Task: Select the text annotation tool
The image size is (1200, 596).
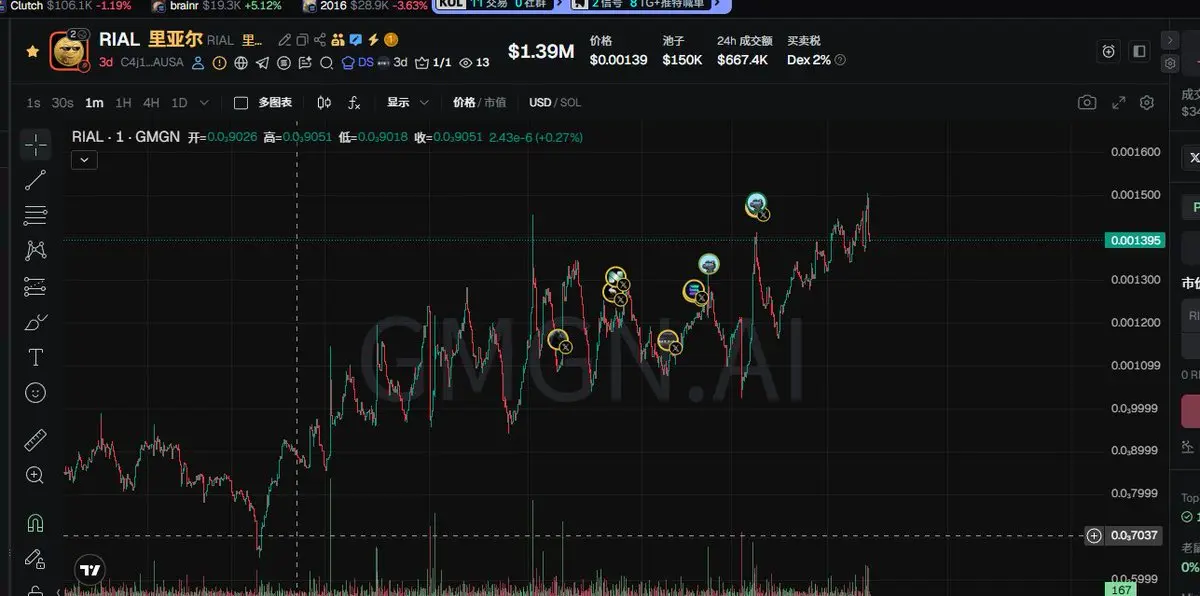Action: coord(36,357)
